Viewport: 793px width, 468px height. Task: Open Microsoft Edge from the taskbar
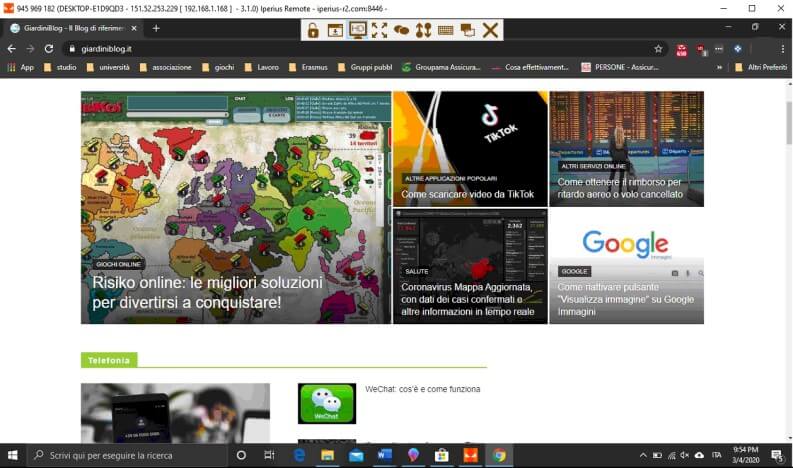[299, 455]
